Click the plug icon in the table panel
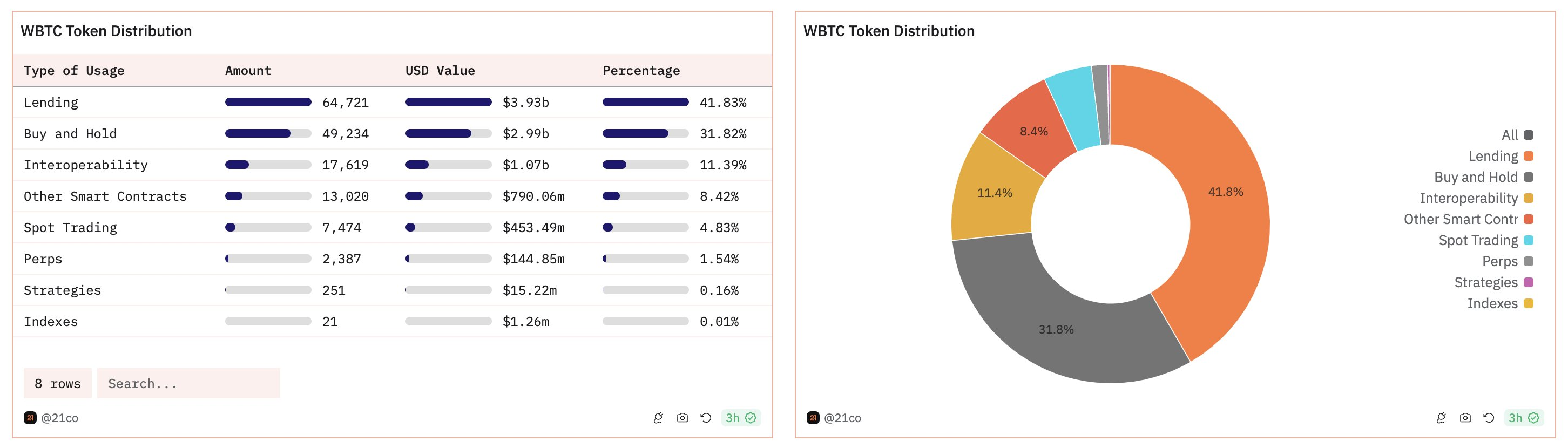1568x448 pixels. pyautogui.click(x=659, y=418)
